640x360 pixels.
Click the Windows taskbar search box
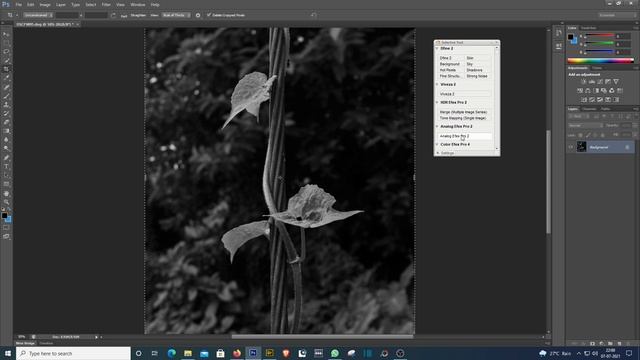73,353
